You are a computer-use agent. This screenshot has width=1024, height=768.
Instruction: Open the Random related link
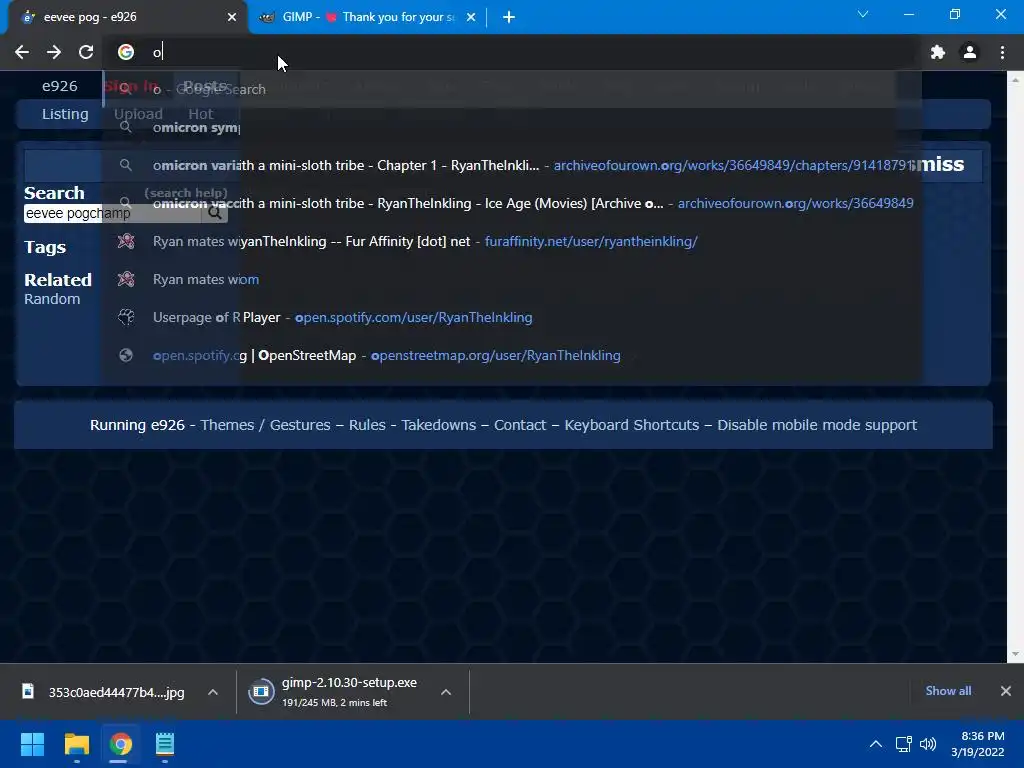(52, 299)
